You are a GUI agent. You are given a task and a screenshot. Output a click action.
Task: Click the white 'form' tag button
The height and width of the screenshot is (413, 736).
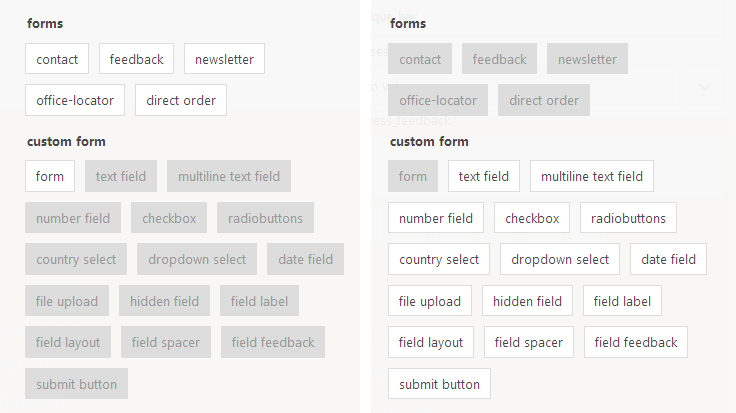(x=49, y=176)
